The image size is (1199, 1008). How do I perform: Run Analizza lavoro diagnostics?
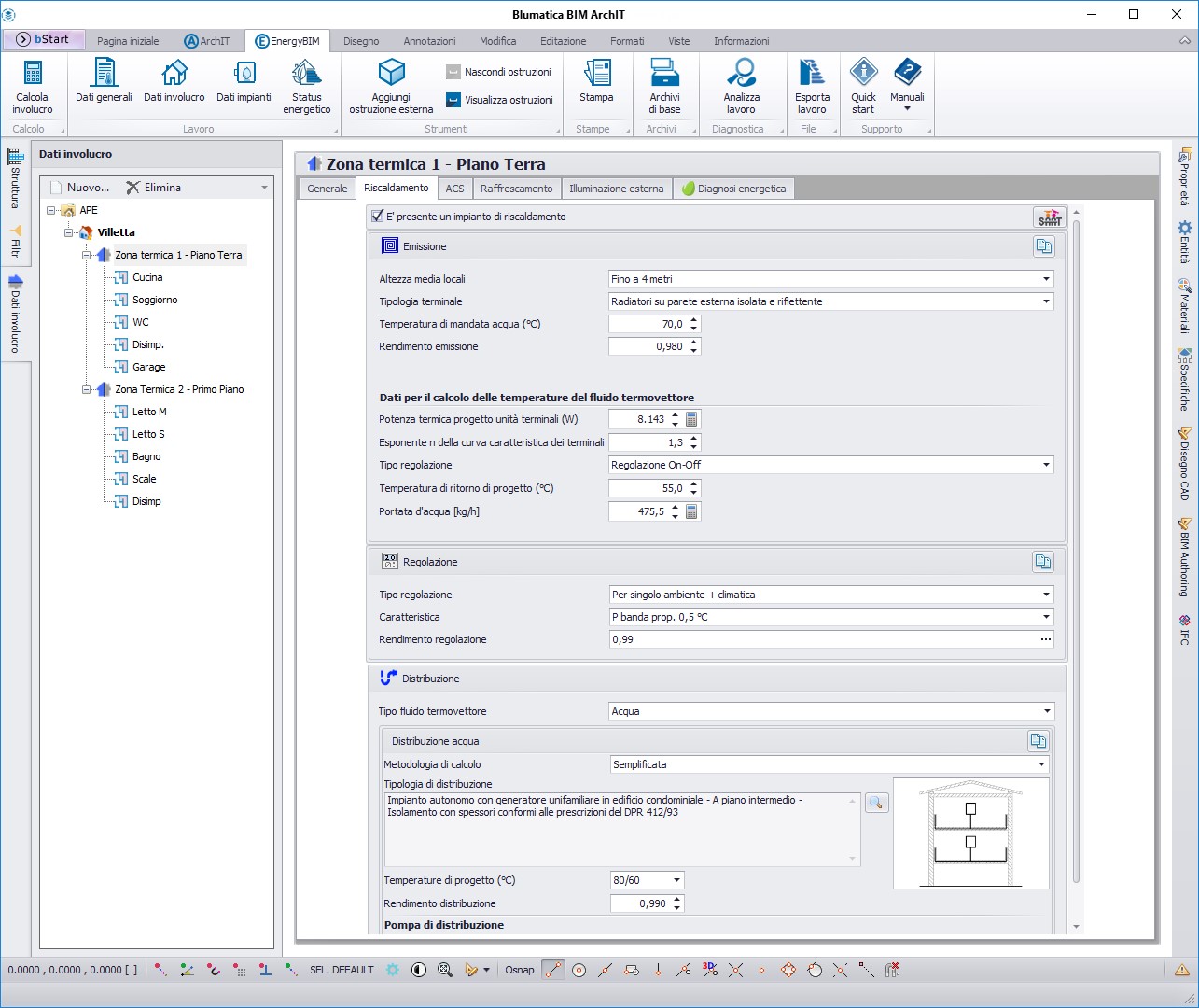741,75
